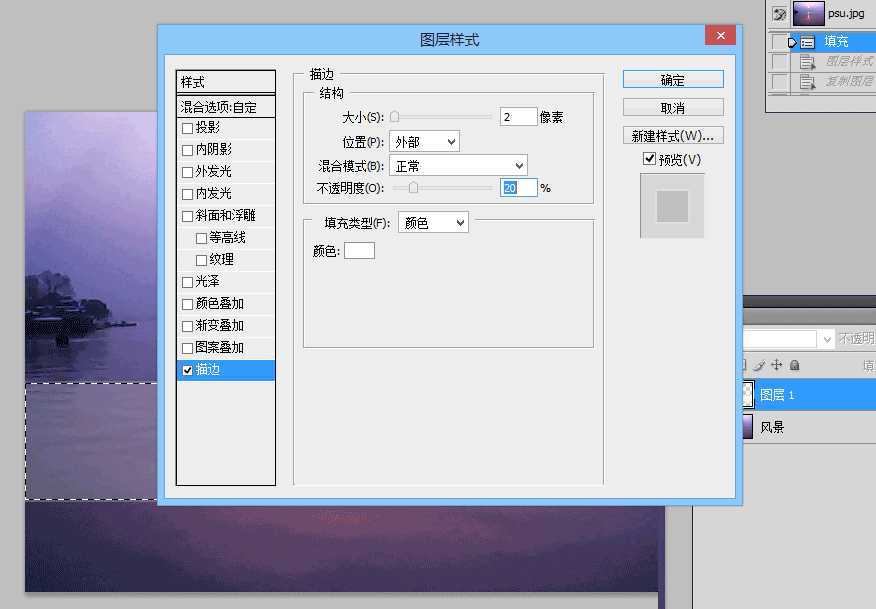876x609 pixels.
Task: Open the 混合模式 blend mode dropdown
Action: pyautogui.click(x=457, y=164)
